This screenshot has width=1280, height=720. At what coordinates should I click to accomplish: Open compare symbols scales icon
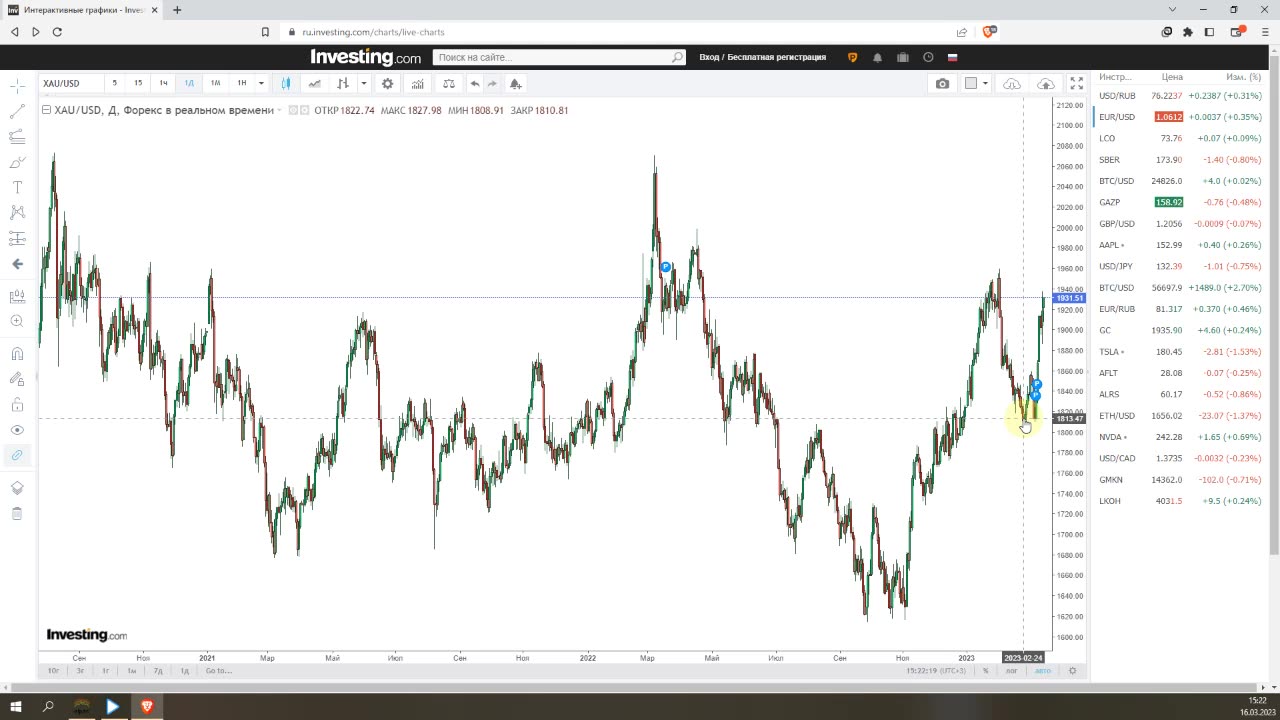(x=449, y=83)
